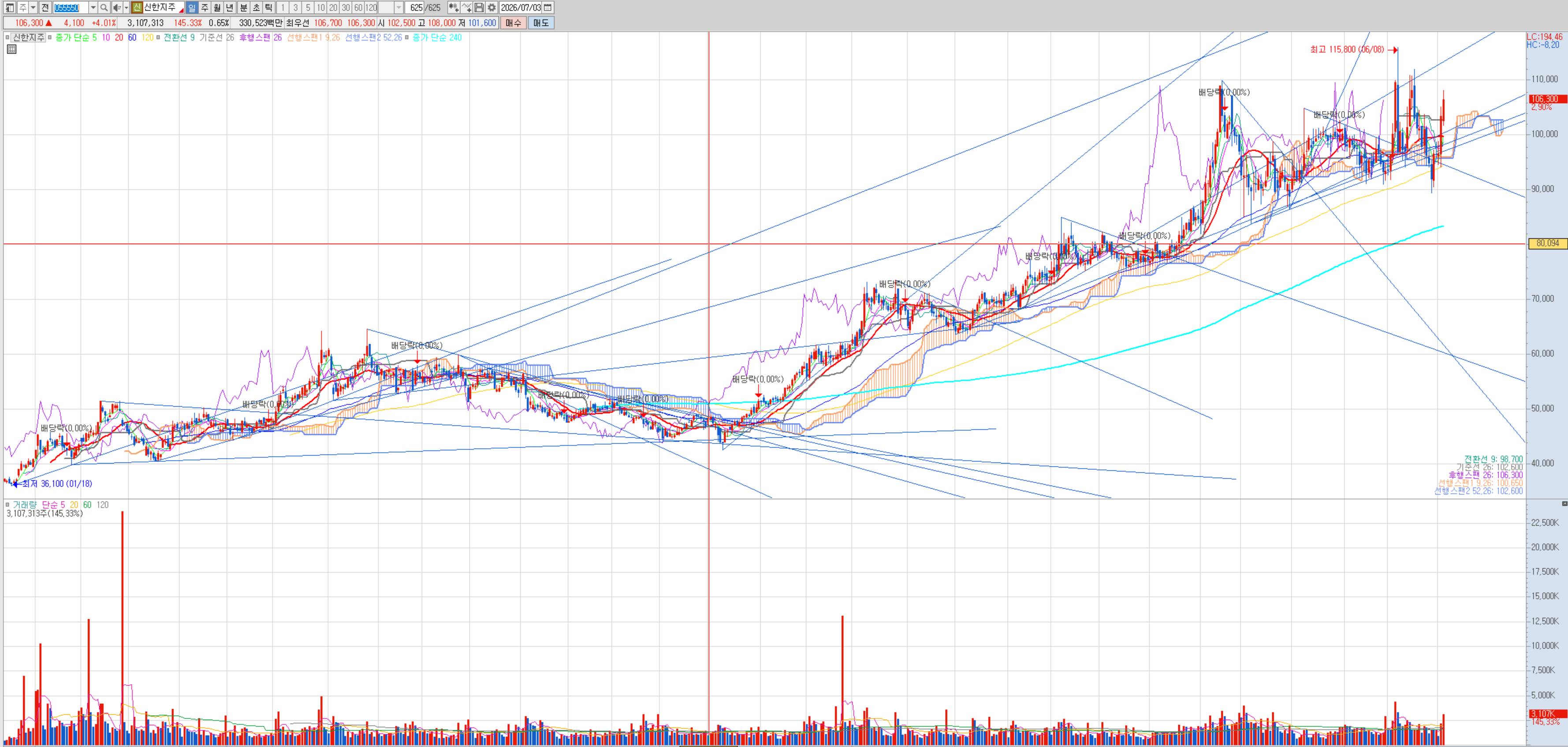This screenshot has width=1568, height=747.
Task: Click the yellow 120 moving average legend
Action: point(147,38)
